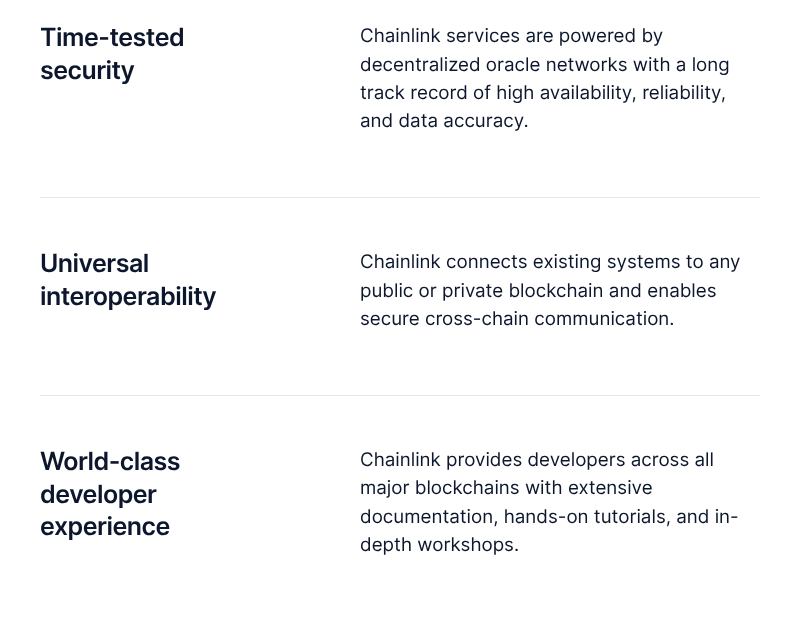802x617 pixels.
Task: Click the "Universal interoperability" heading
Action: click(x=128, y=280)
